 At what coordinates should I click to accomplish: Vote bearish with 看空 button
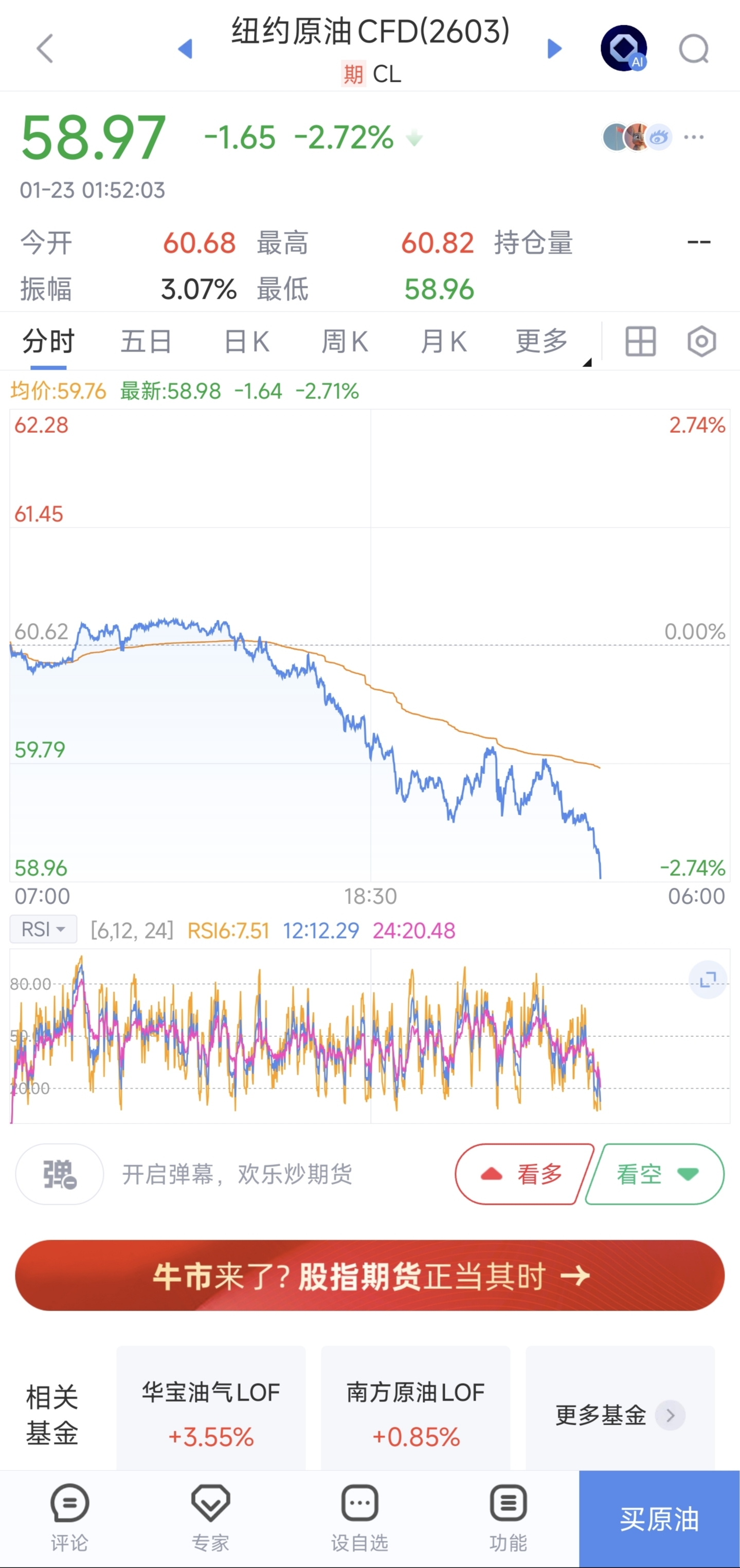coord(655,1174)
